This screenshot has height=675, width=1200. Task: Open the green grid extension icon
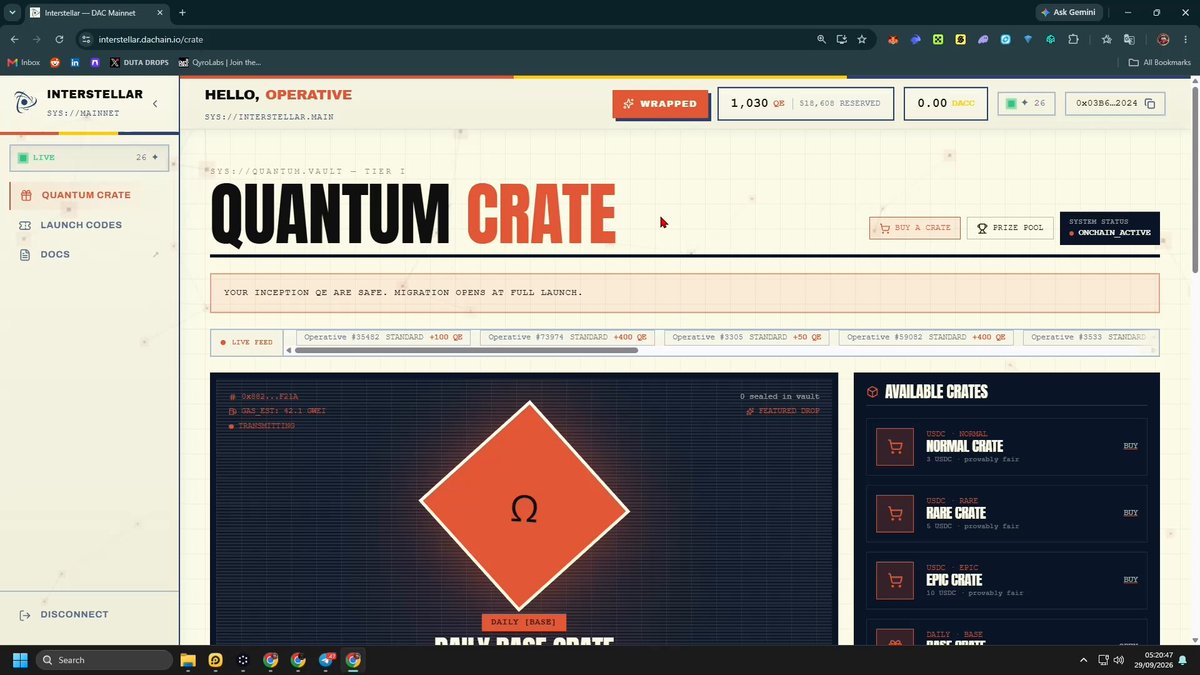tap(938, 39)
